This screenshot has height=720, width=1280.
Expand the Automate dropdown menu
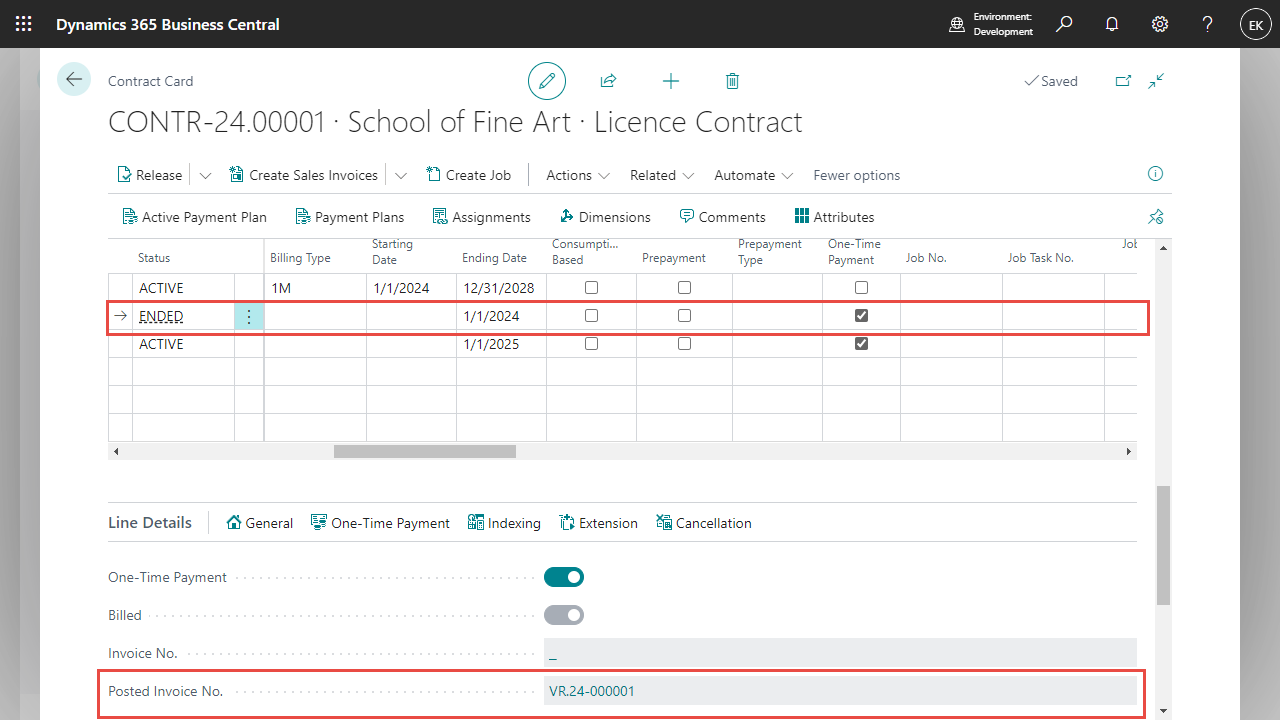coord(753,175)
